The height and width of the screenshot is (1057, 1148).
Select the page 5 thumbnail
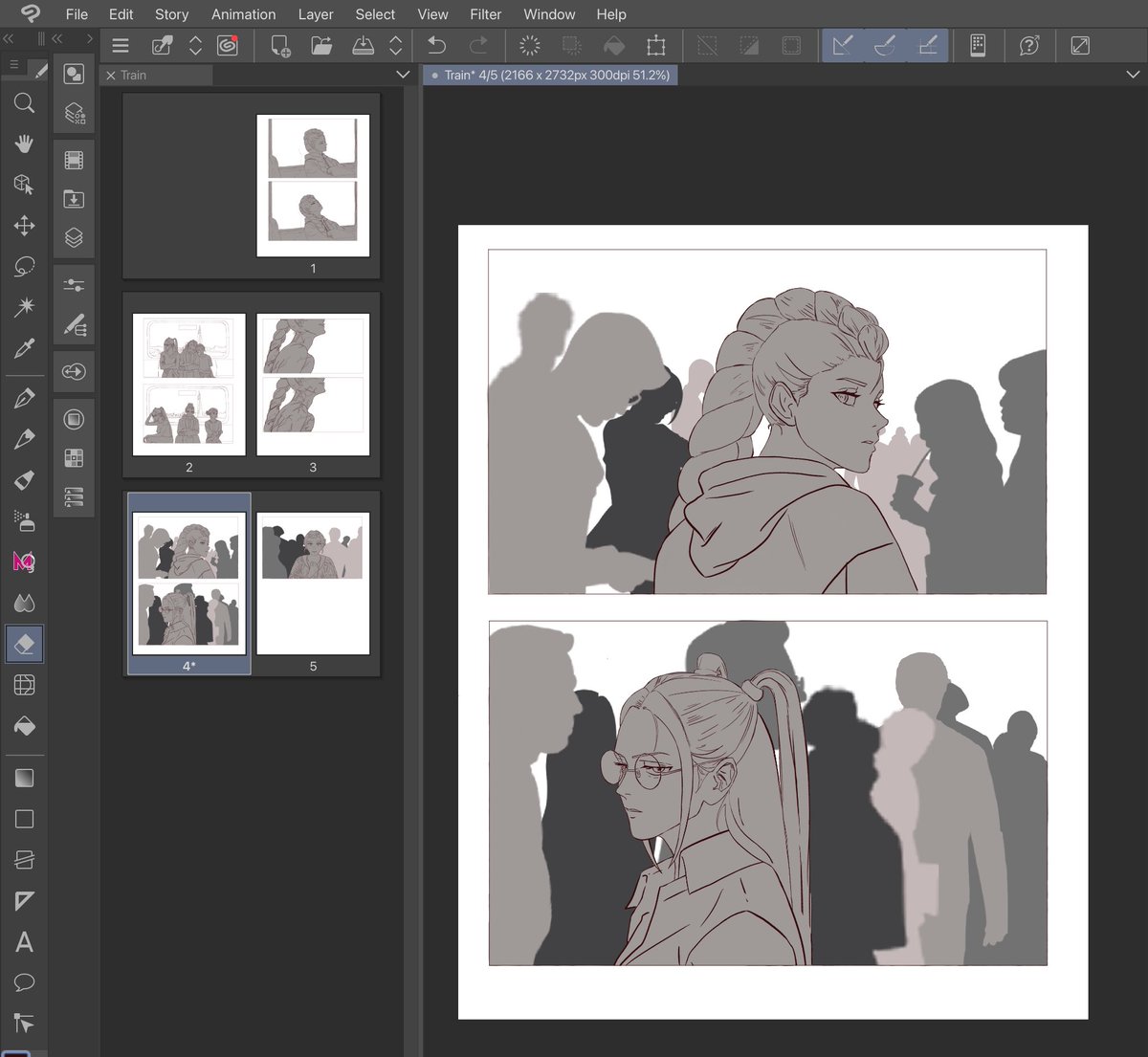click(x=313, y=584)
